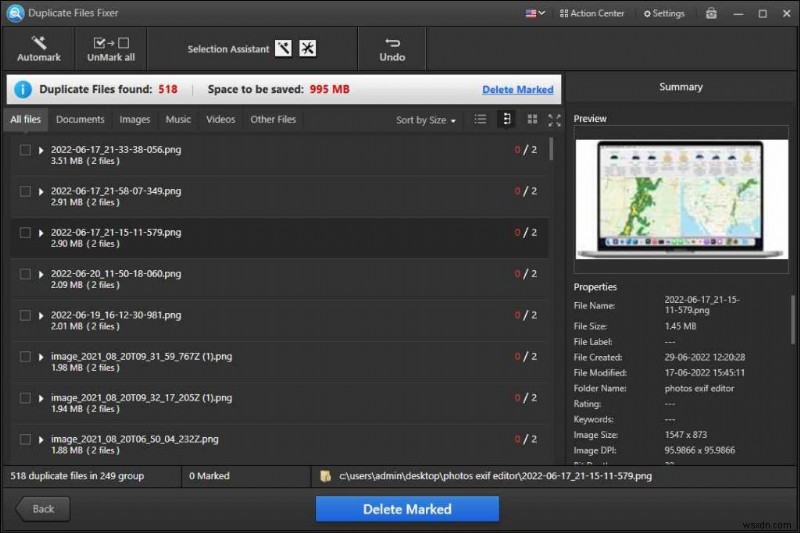800x533 pixels.
Task: Click File Size value 1.45 MB
Action: tap(680, 326)
